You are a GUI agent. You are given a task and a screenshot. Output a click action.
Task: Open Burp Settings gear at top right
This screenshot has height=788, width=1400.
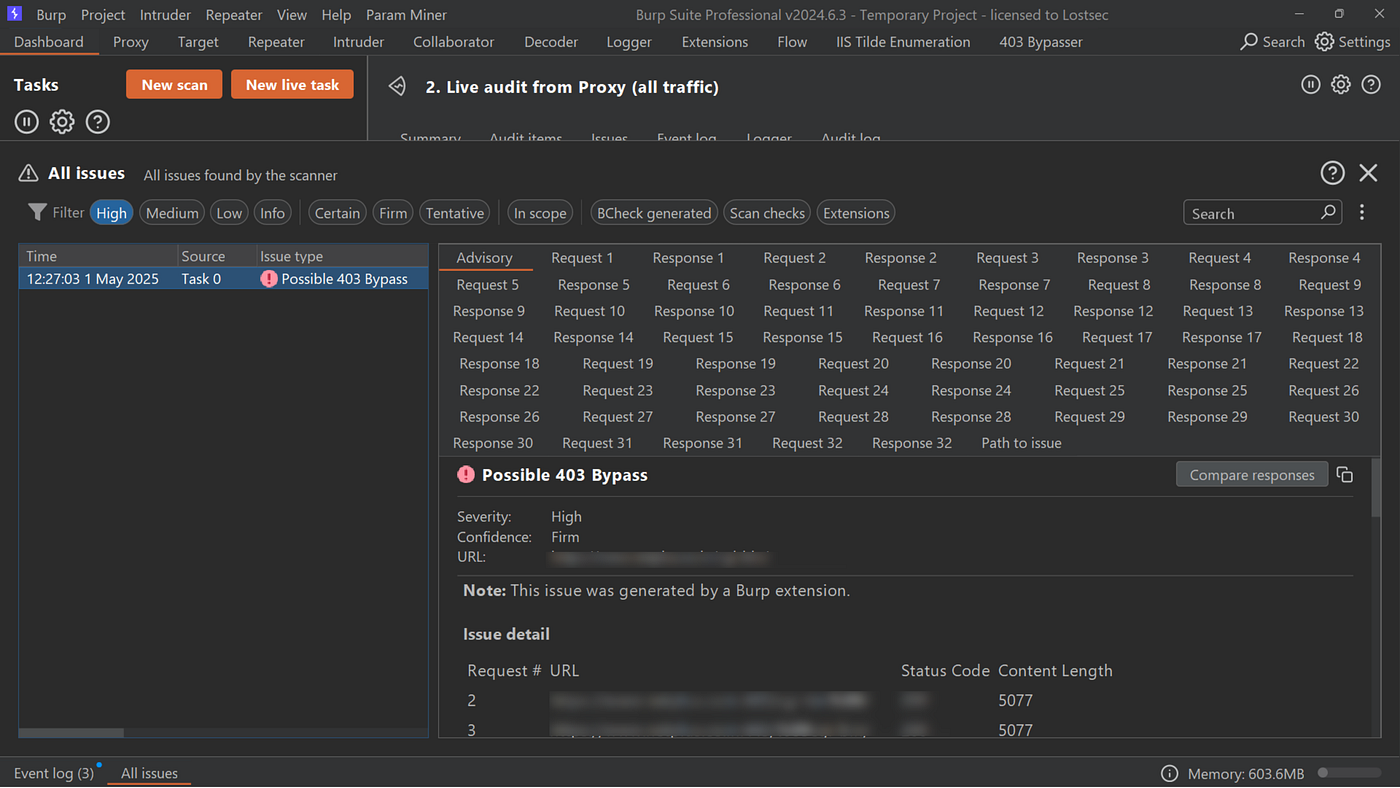point(1324,41)
